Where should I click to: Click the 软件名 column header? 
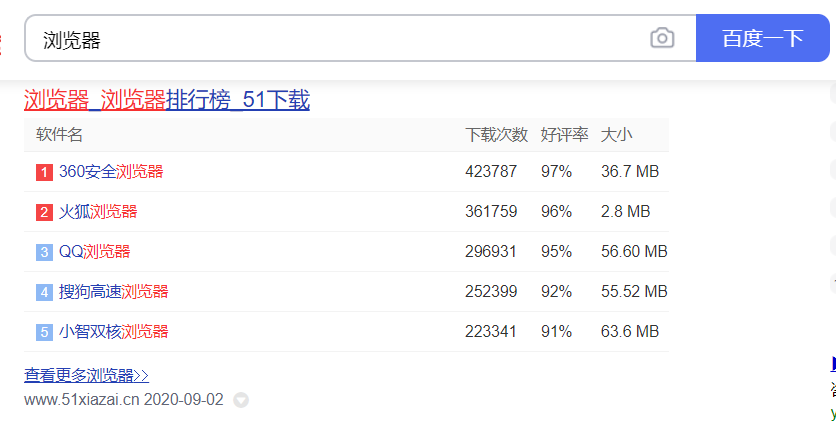coord(60,135)
